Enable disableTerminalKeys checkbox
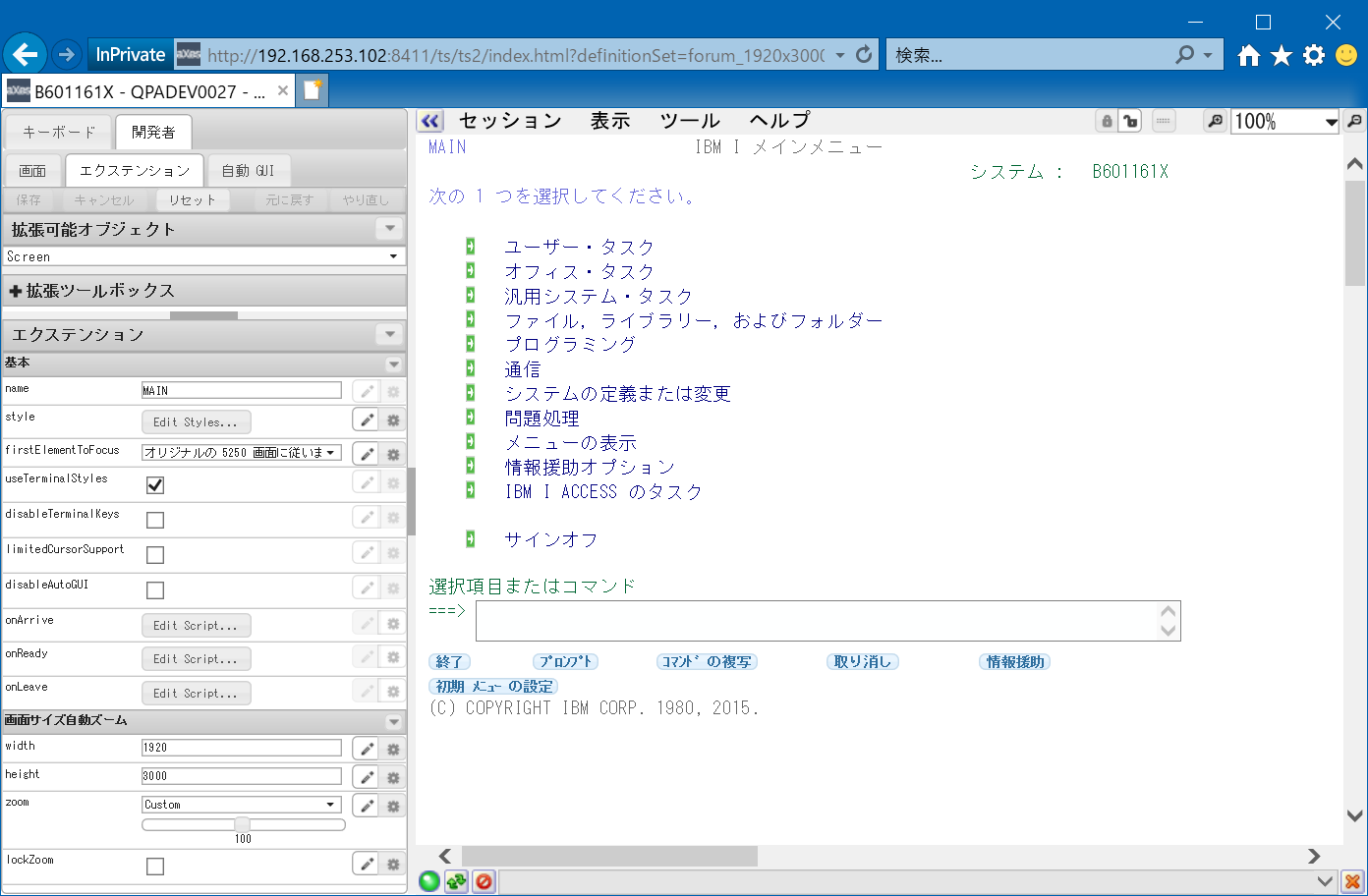 coord(155,520)
